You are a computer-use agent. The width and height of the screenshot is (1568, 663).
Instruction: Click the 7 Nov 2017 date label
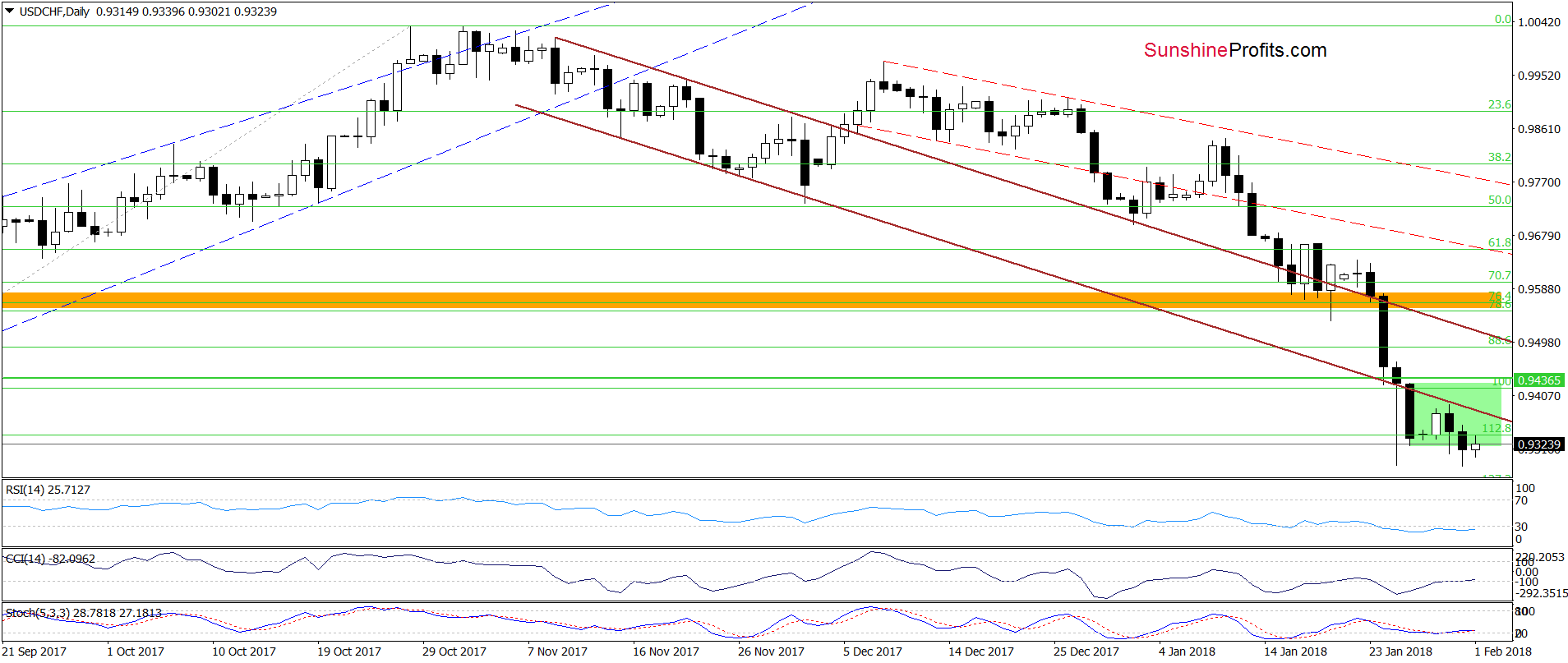coord(557,651)
